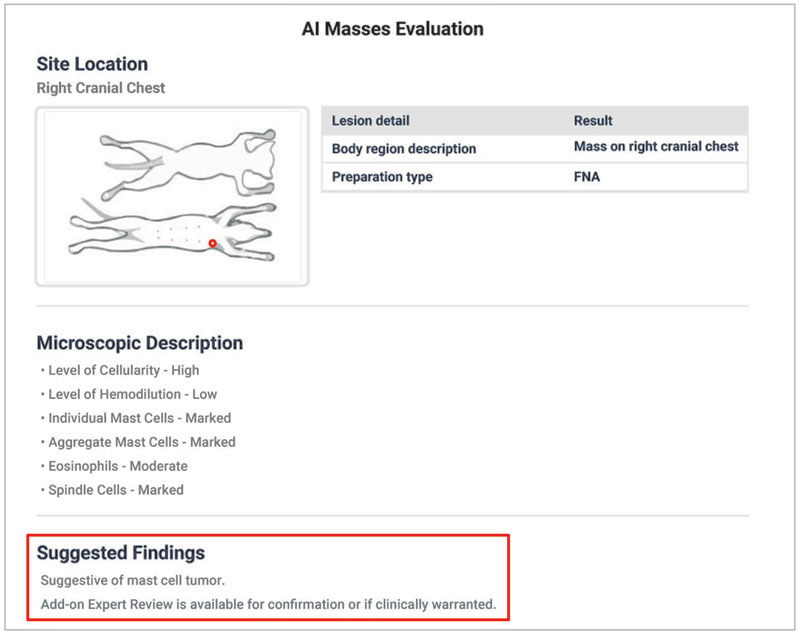Select the Level of Cellularity - High item
Screen dimensions: 800x635
click(124, 370)
